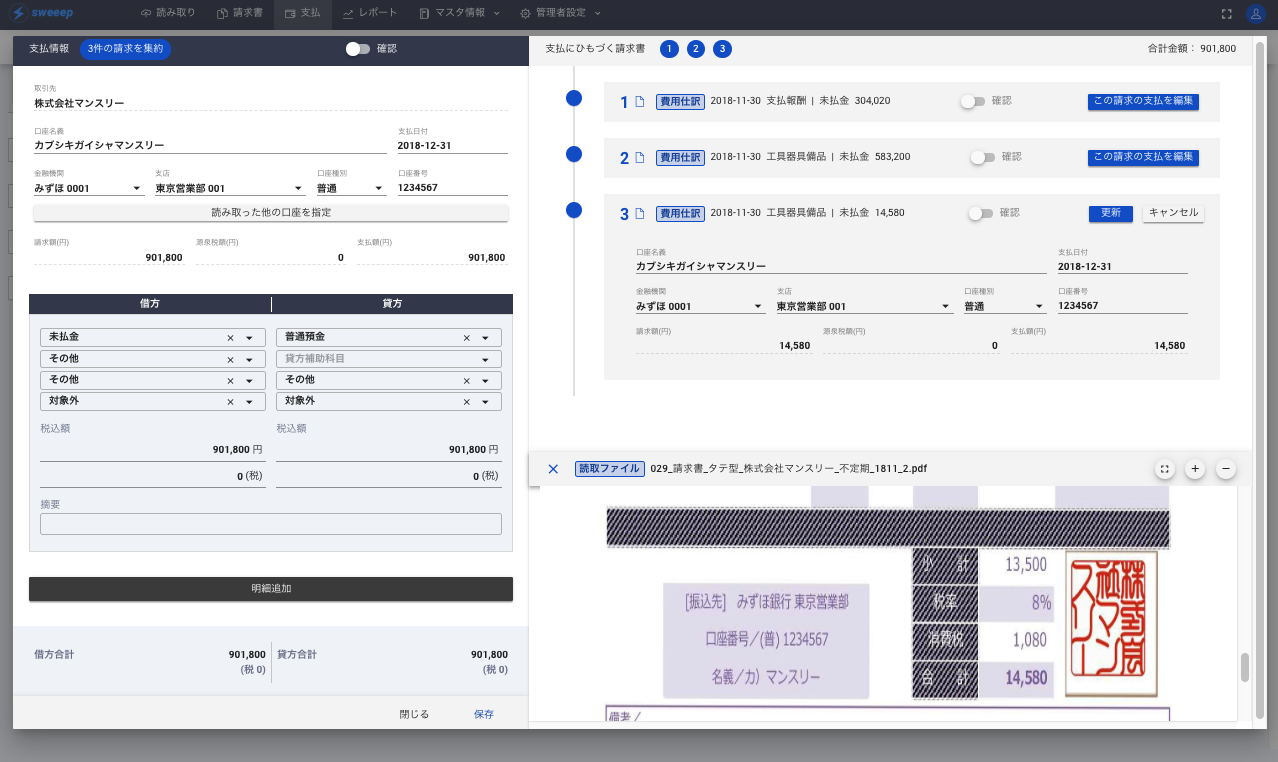The image size is (1278, 762).
Task: Click 更新 button for invoice 3
Action: pos(1110,213)
